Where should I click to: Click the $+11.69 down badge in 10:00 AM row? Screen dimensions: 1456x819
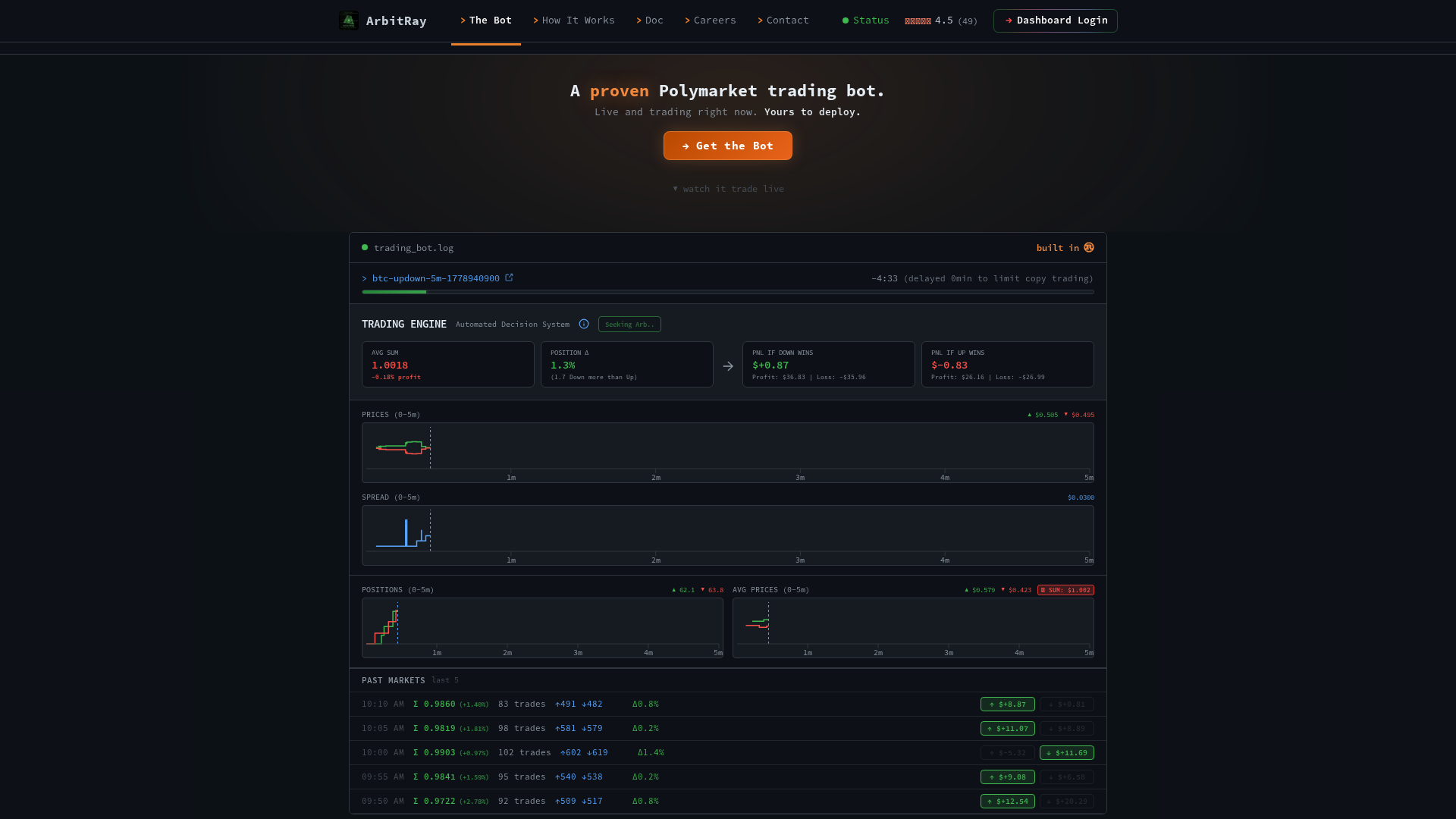pos(1067,753)
